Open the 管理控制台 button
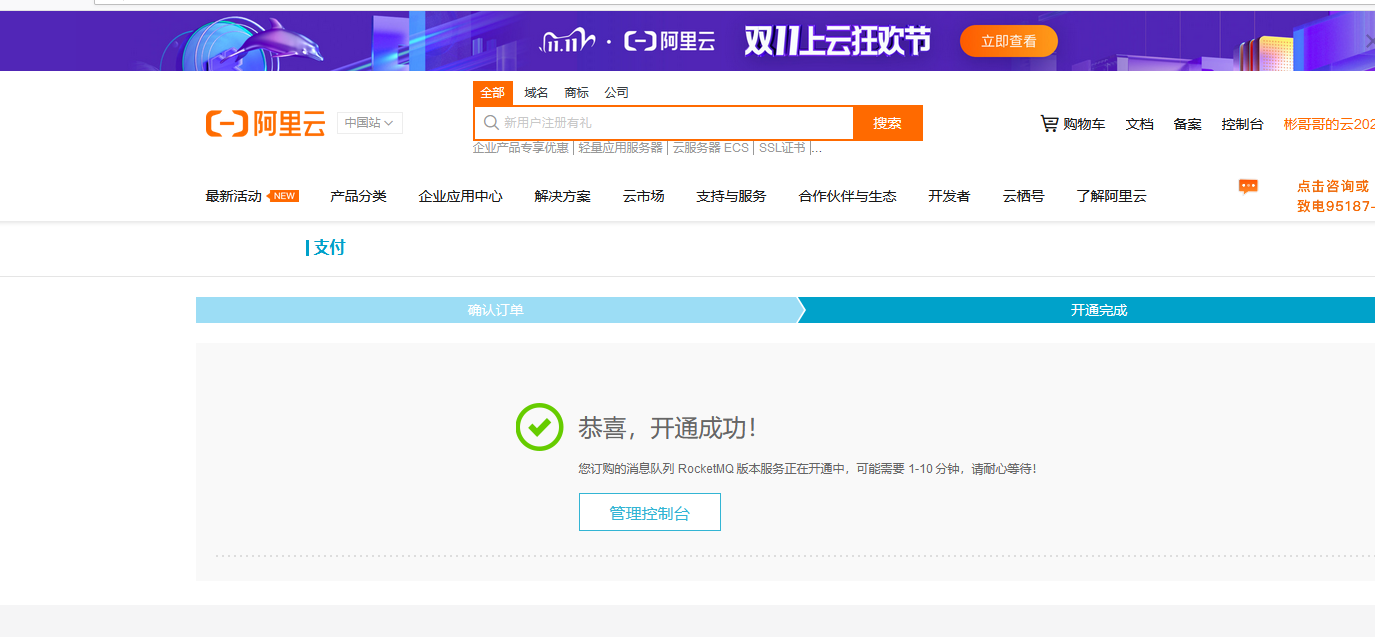The height and width of the screenshot is (637, 1375). coord(650,512)
